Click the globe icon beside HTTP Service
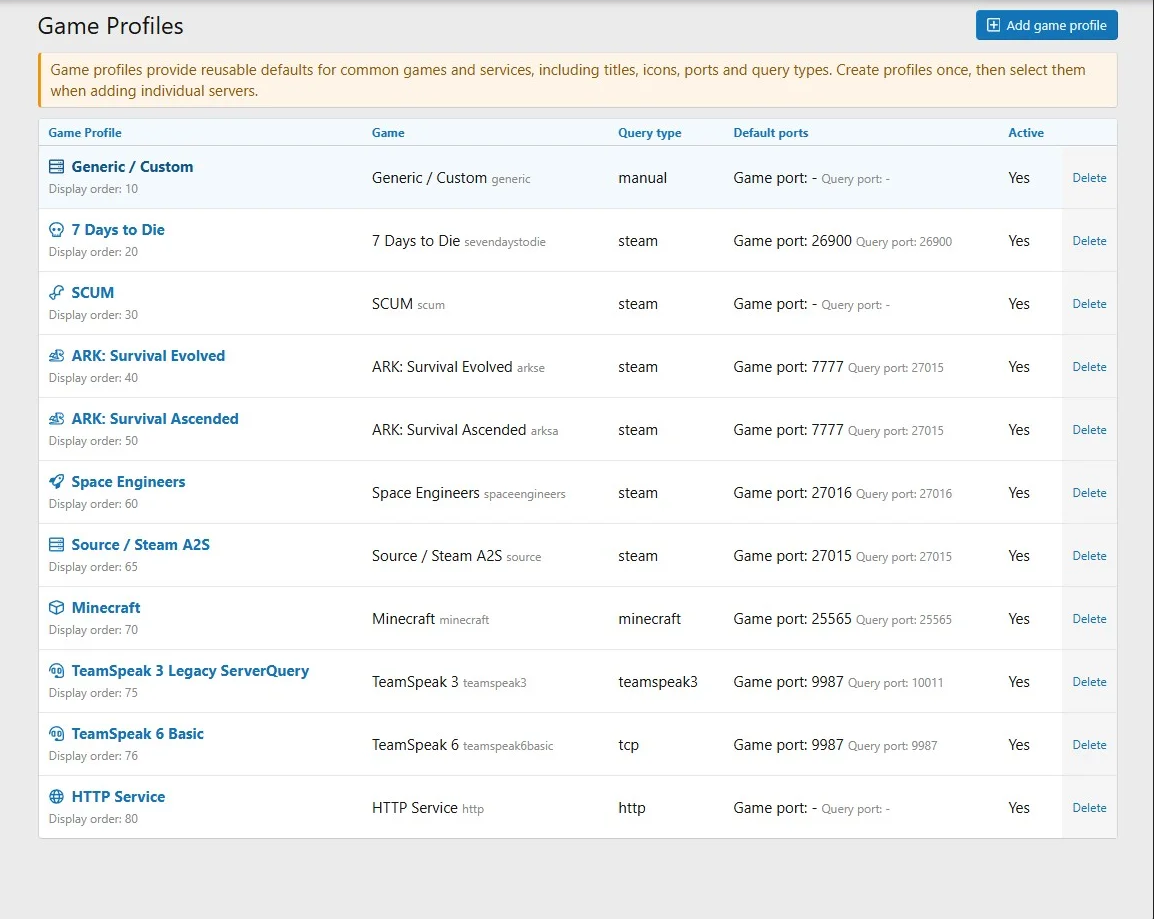The image size is (1154, 919). [56, 797]
